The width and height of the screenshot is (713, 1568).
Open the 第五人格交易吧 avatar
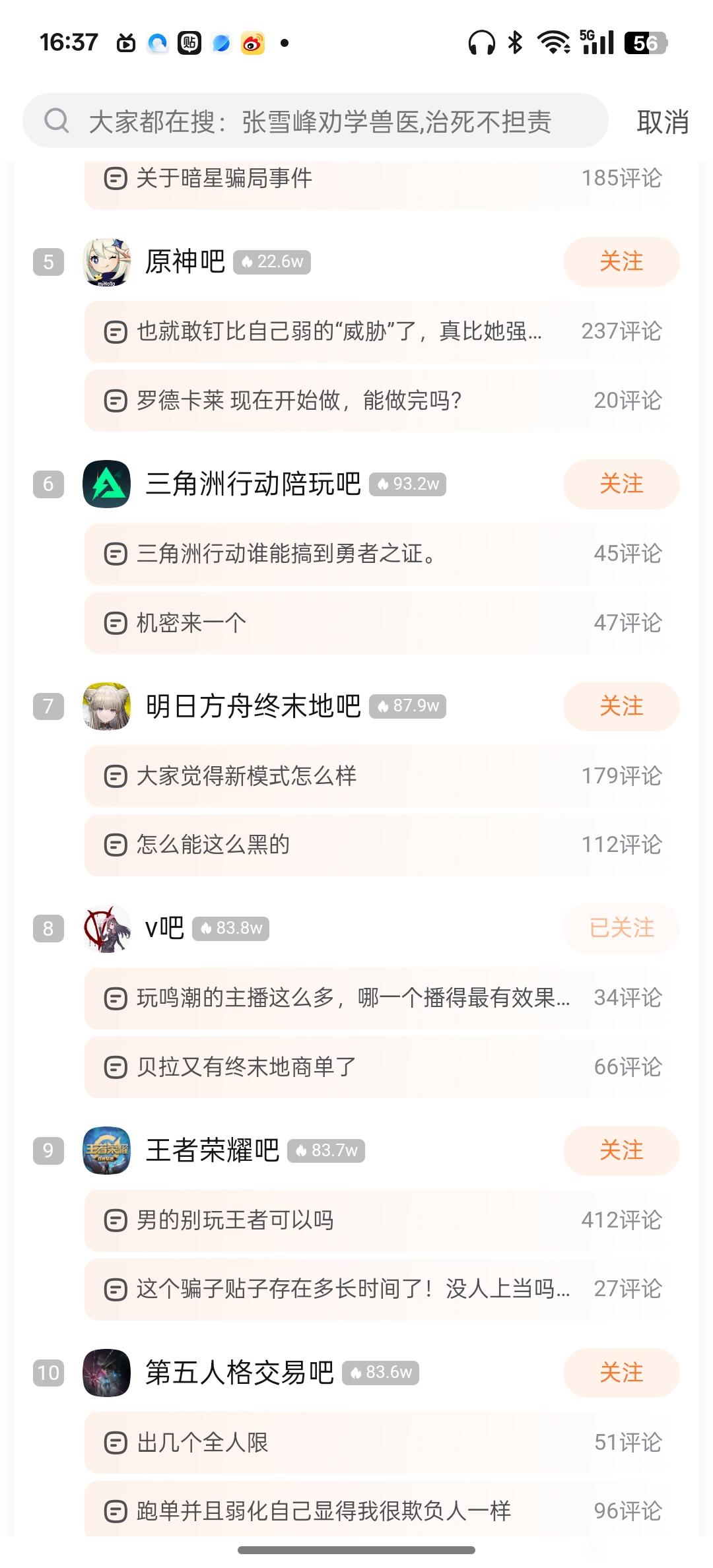(x=106, y=1373)
